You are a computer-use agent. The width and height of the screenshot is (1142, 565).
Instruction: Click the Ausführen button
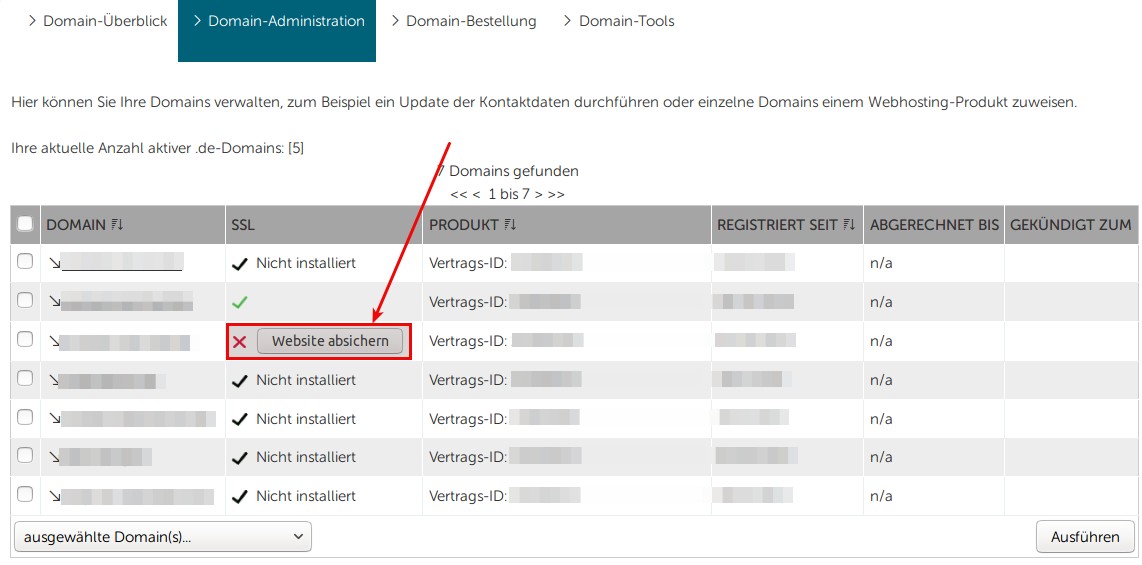[x=1085, y=537]
